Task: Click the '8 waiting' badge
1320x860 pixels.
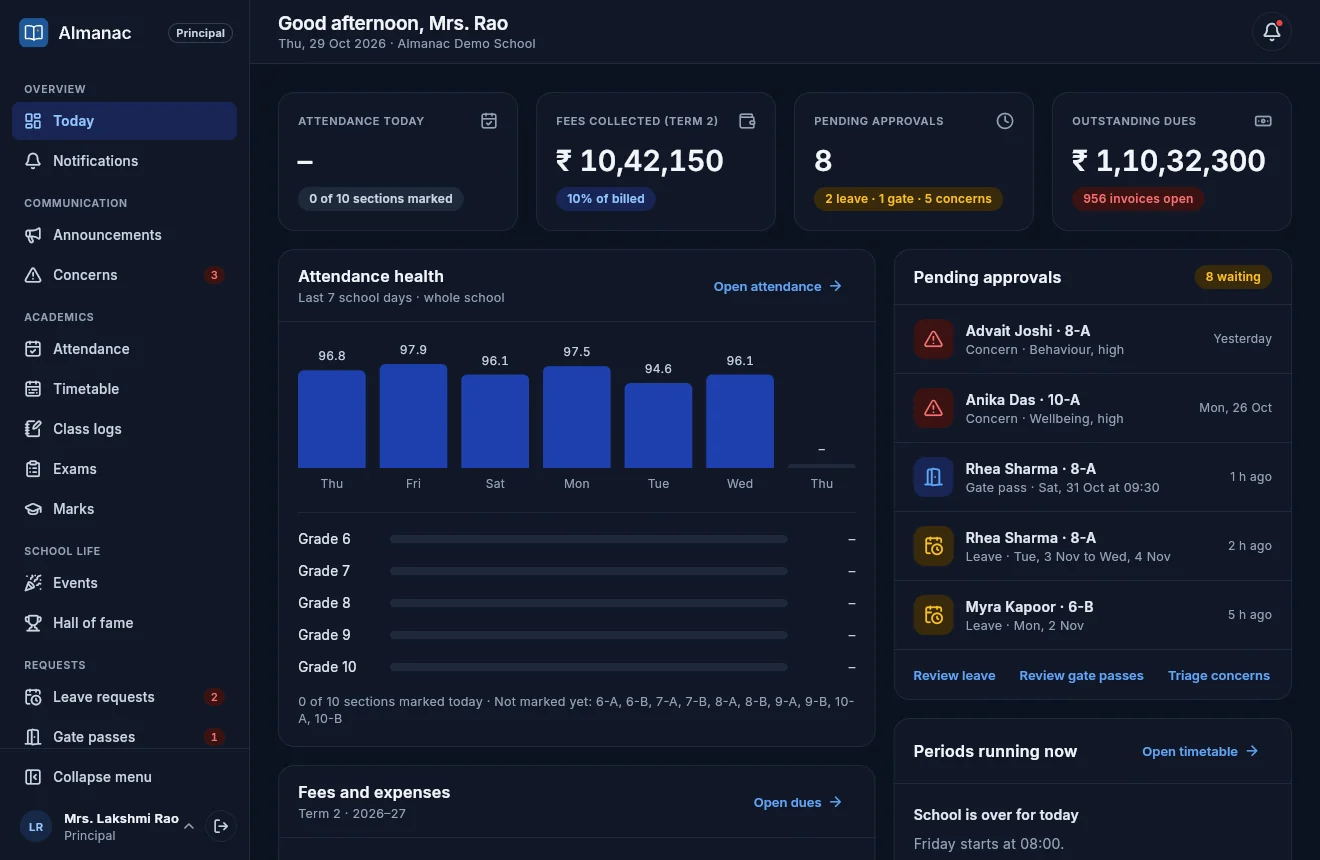Action: click(x=1233, y=277)
